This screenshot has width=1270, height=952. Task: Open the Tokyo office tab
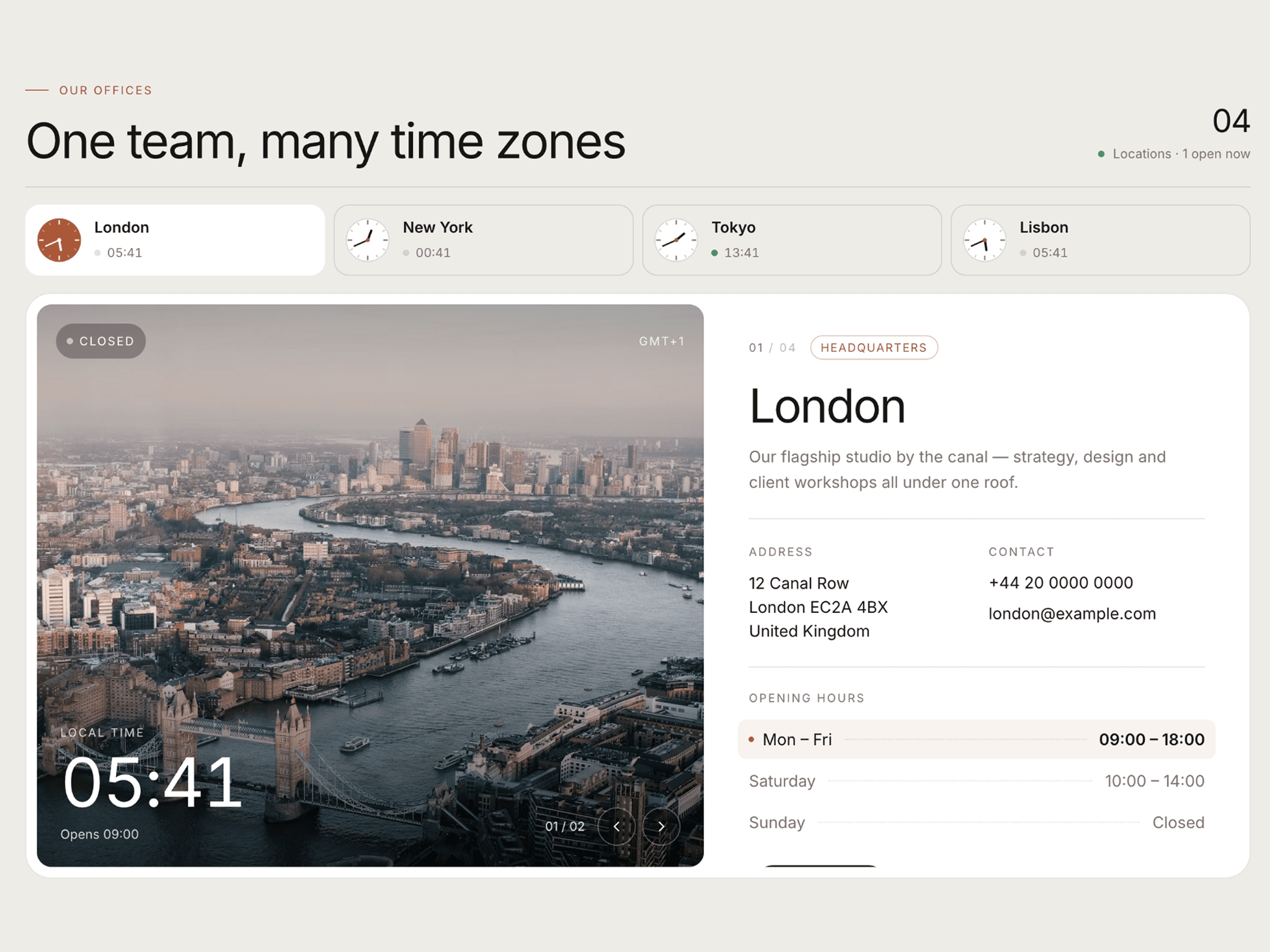[x=792, y=240]
